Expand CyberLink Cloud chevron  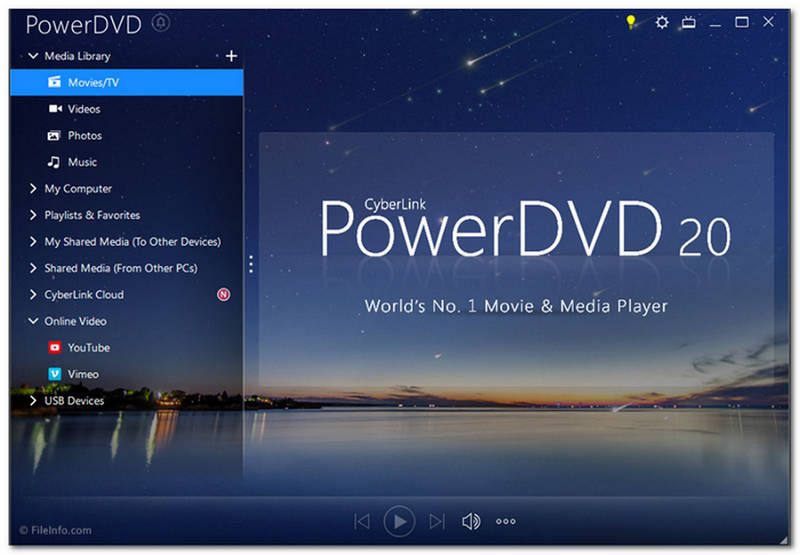pos(33,294)
